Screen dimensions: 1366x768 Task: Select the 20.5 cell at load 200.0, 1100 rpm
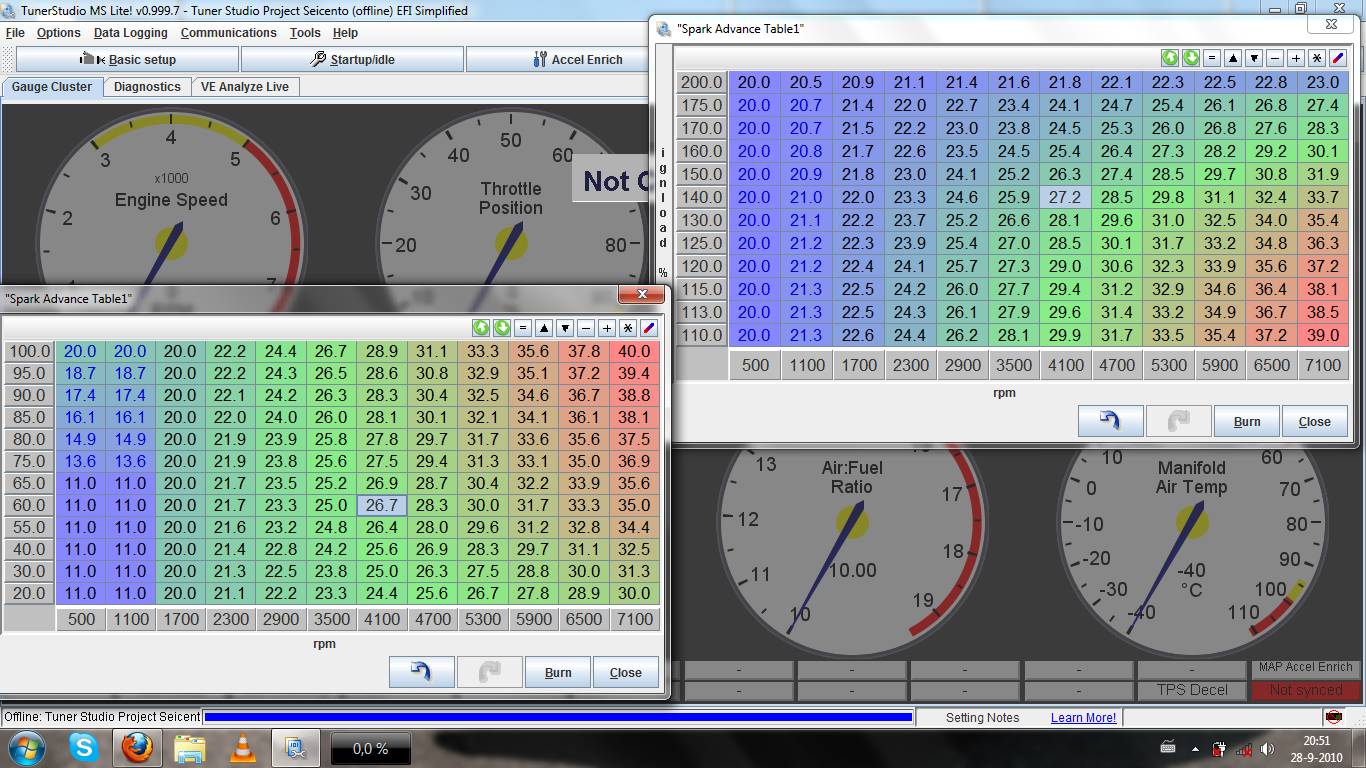tap(806, 82)
